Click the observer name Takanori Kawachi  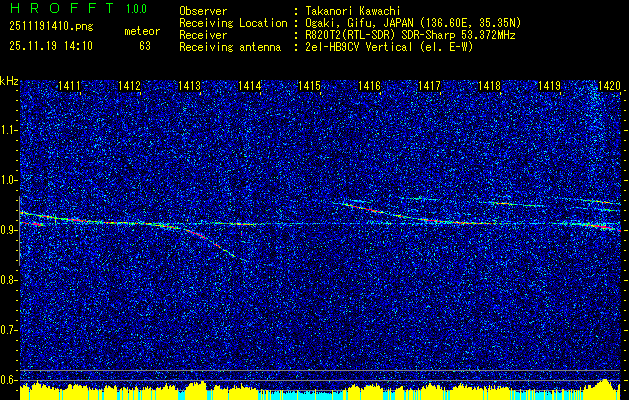click(351, 11)
